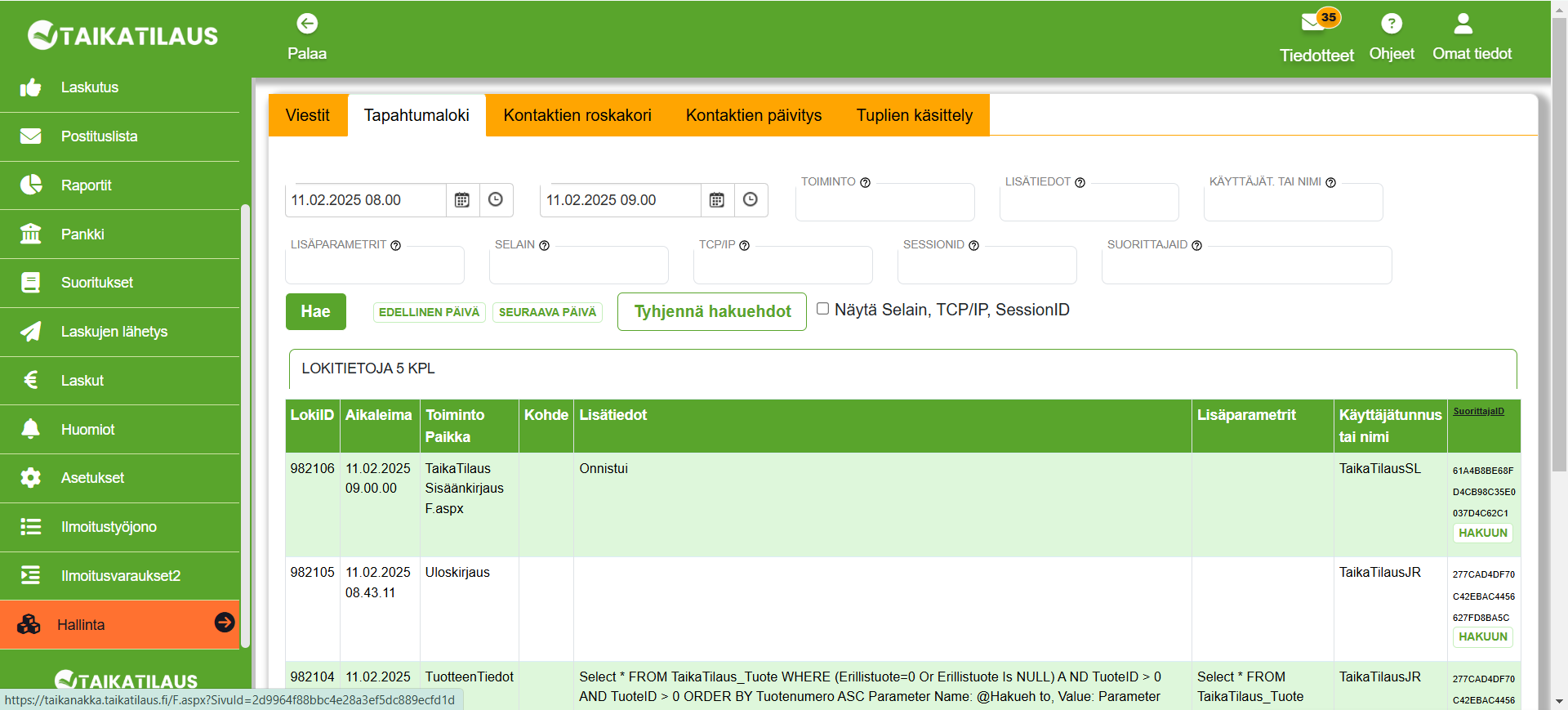The height and width of the screenshot is (710, 1568).
Task: Click the Asetukset gear icon
Action: pos(30,478)
